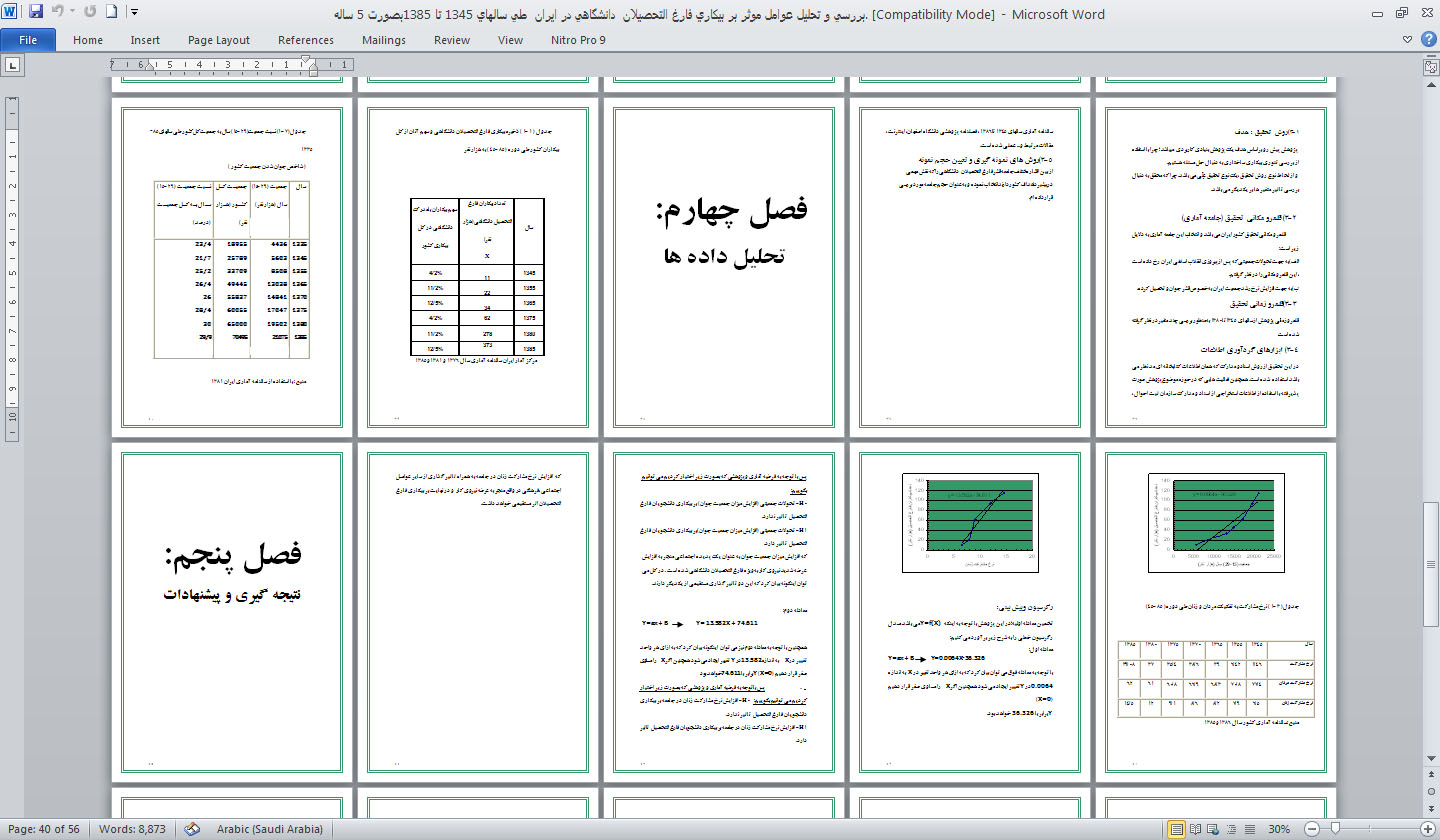Click the Words: 8,873 count in status bar
Screen dimensions: 1440x840
[x=132, y=829]
